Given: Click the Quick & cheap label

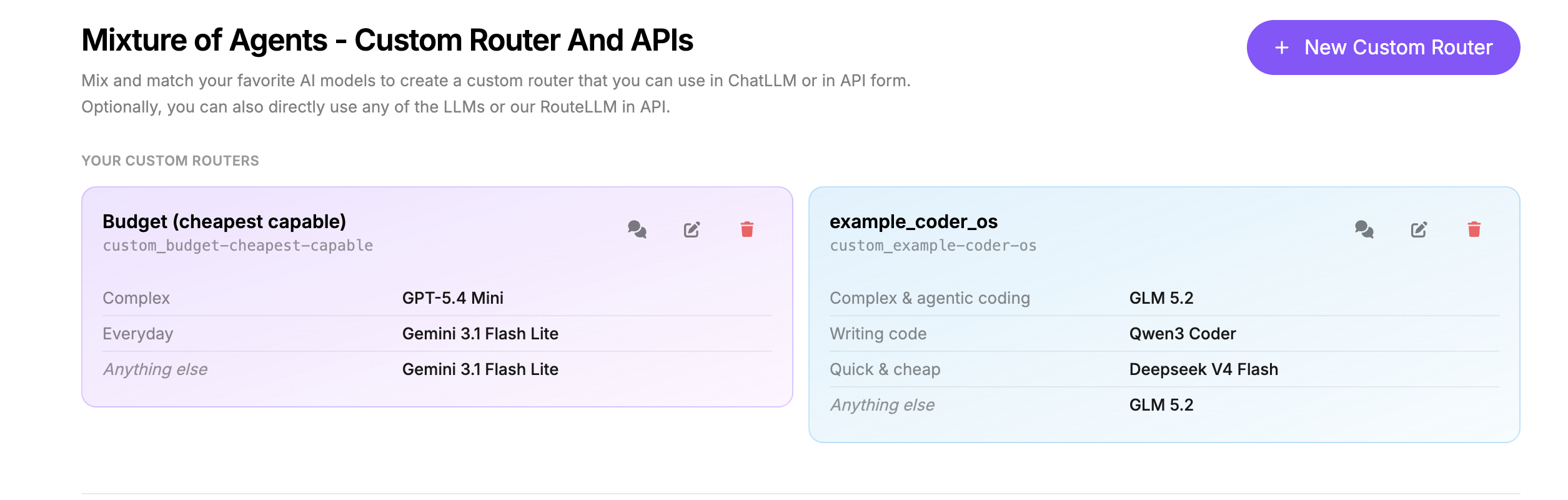Looking at the screenshot, I should 885,369.
